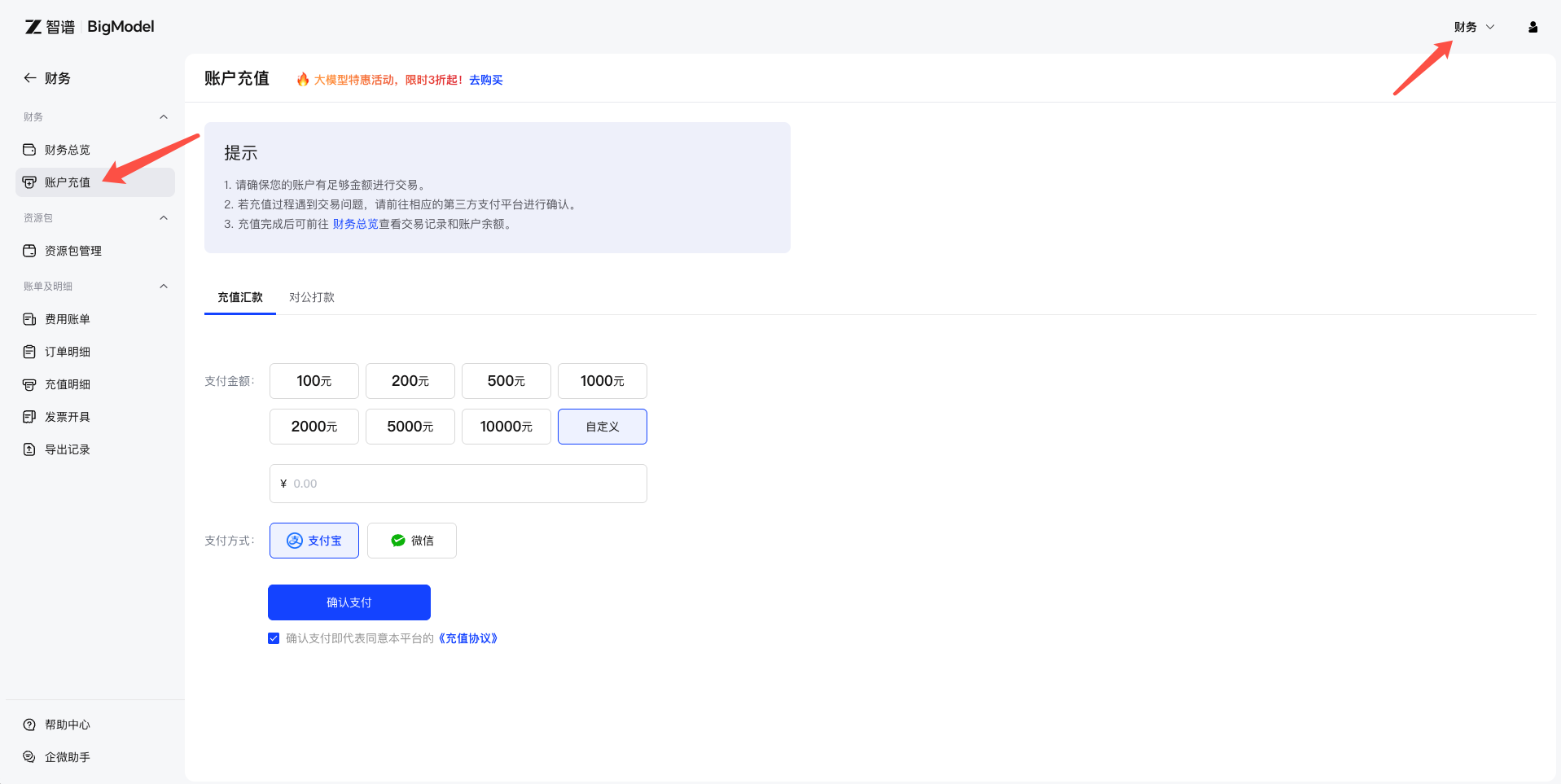Screen dimensions: 1561x784
Task: Collapse the 资源包 sidebar section
Action: click(x=164, y=218)
